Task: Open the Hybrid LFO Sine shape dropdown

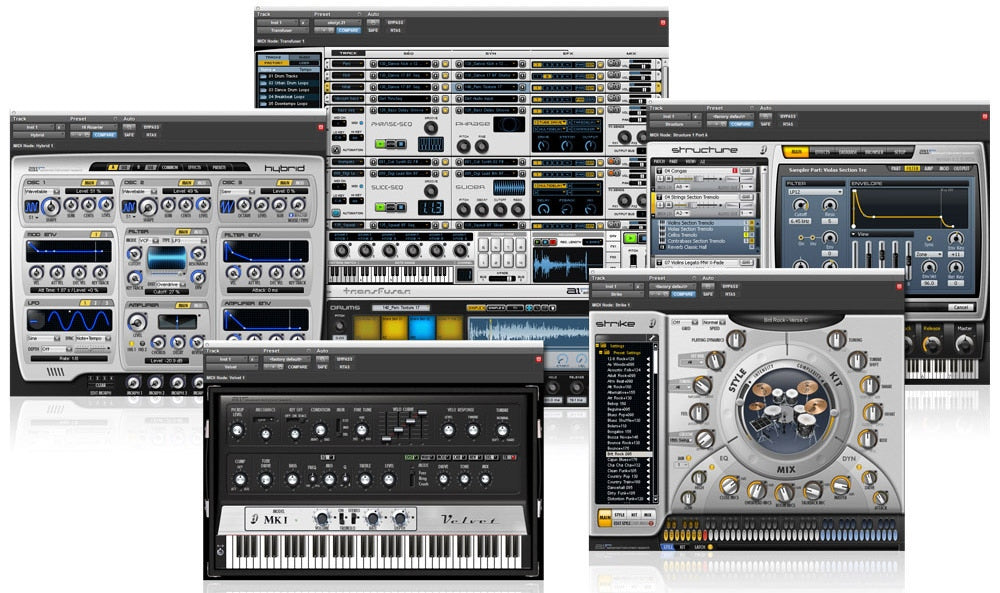Action: [x=41, y=339]
